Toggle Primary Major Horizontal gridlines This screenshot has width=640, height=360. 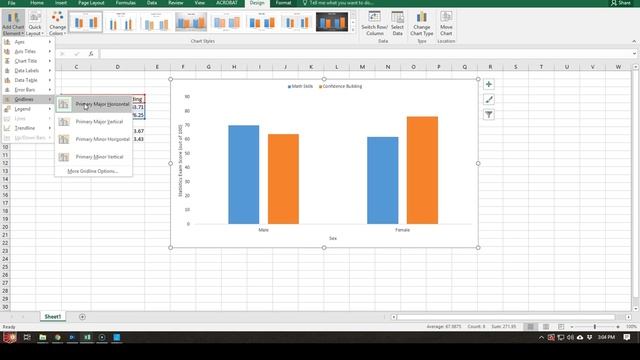pos(93,104)
